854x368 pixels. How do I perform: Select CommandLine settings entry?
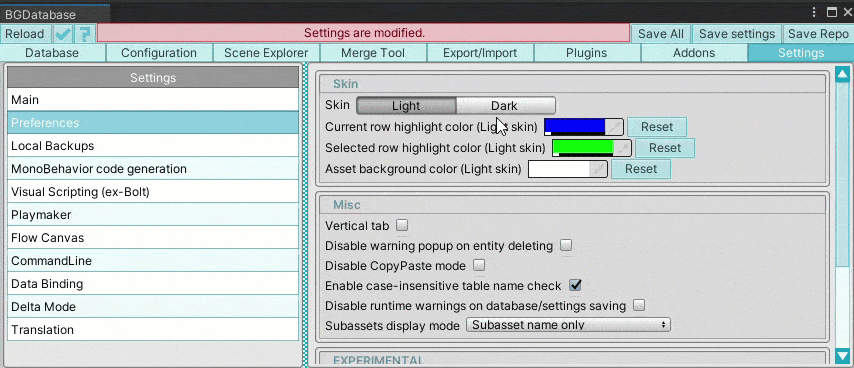[x=153, y=261]
